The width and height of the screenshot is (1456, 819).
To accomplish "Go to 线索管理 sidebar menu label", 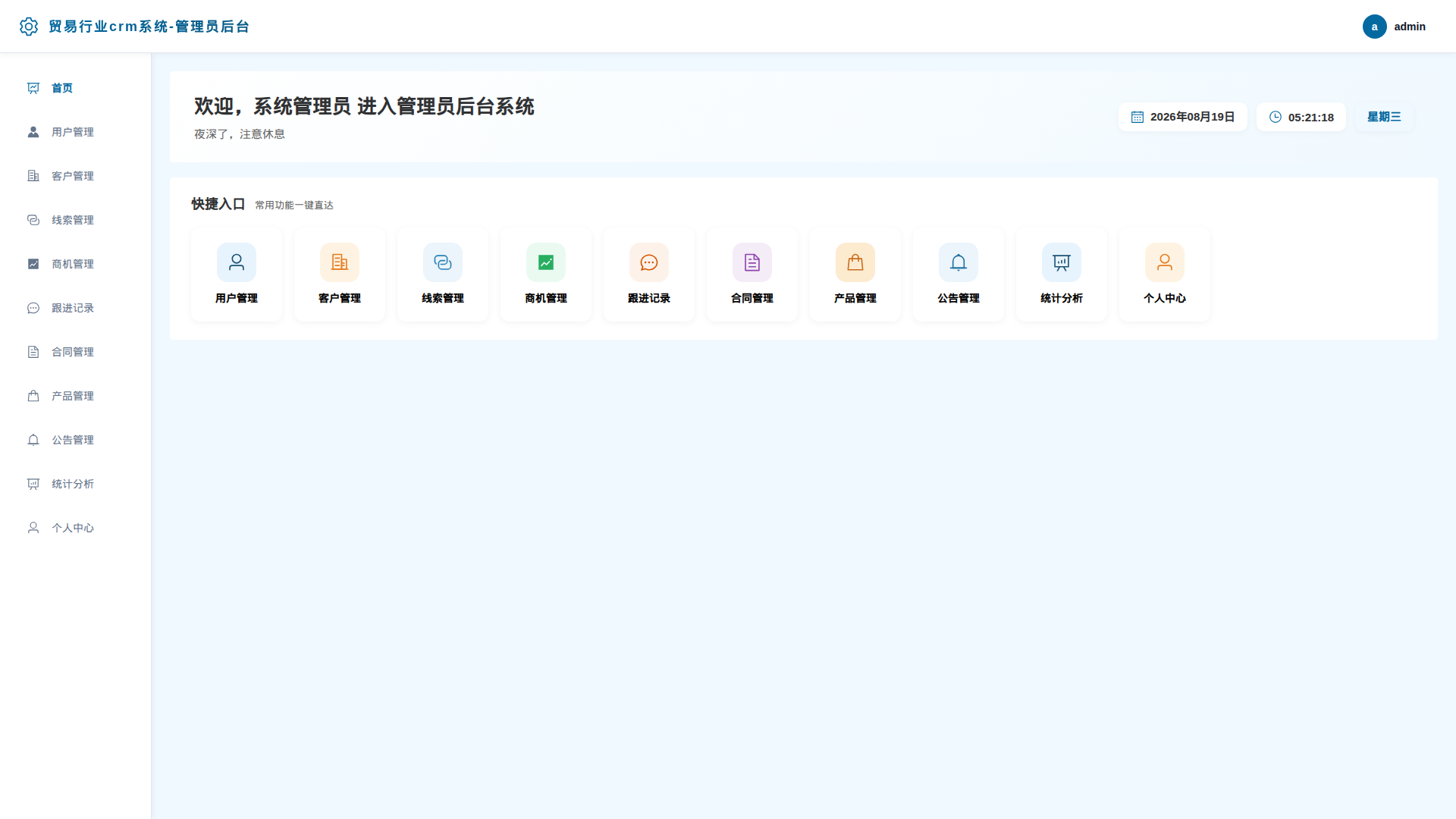I will point(73,220).
